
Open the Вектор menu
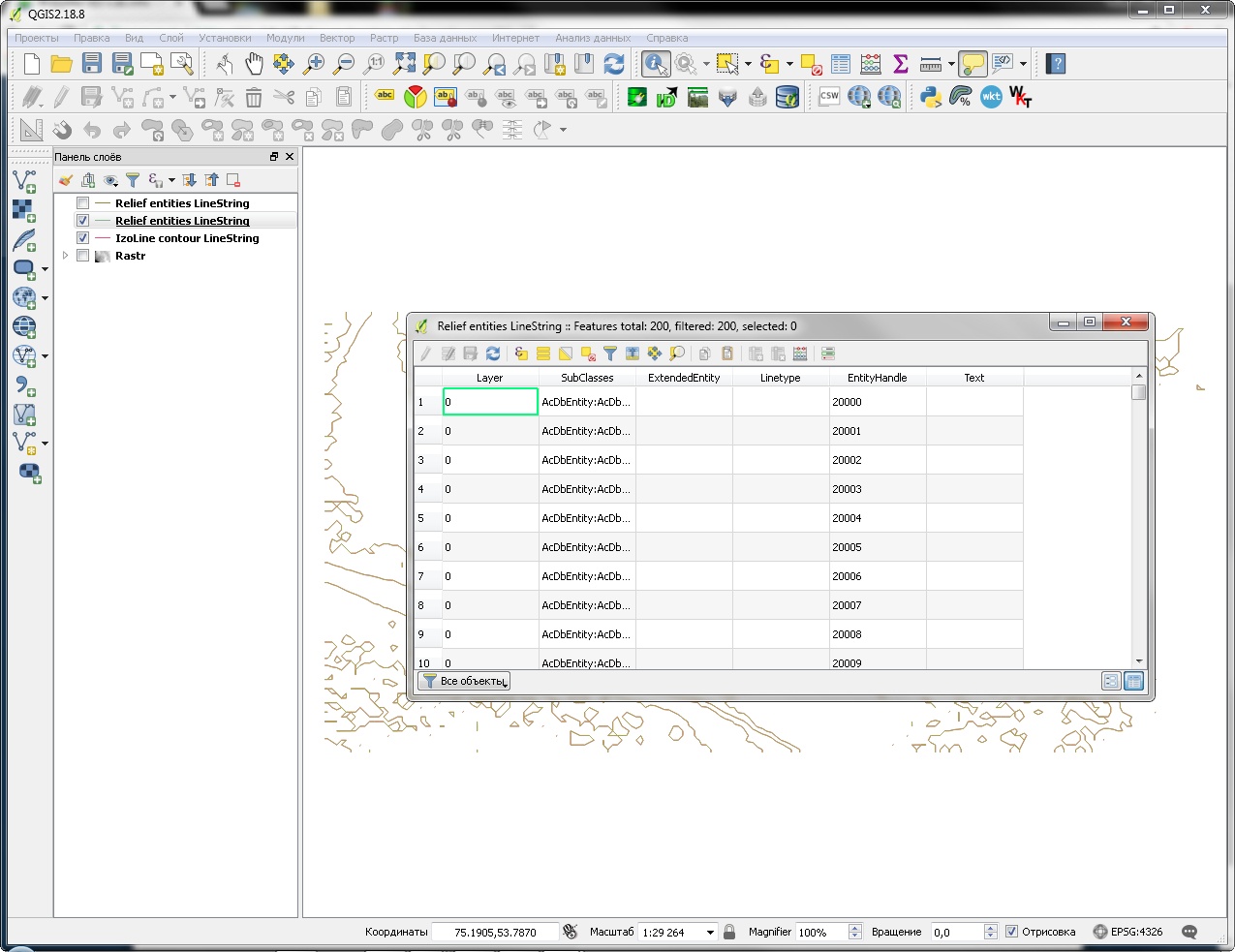(x=337, y=38)
